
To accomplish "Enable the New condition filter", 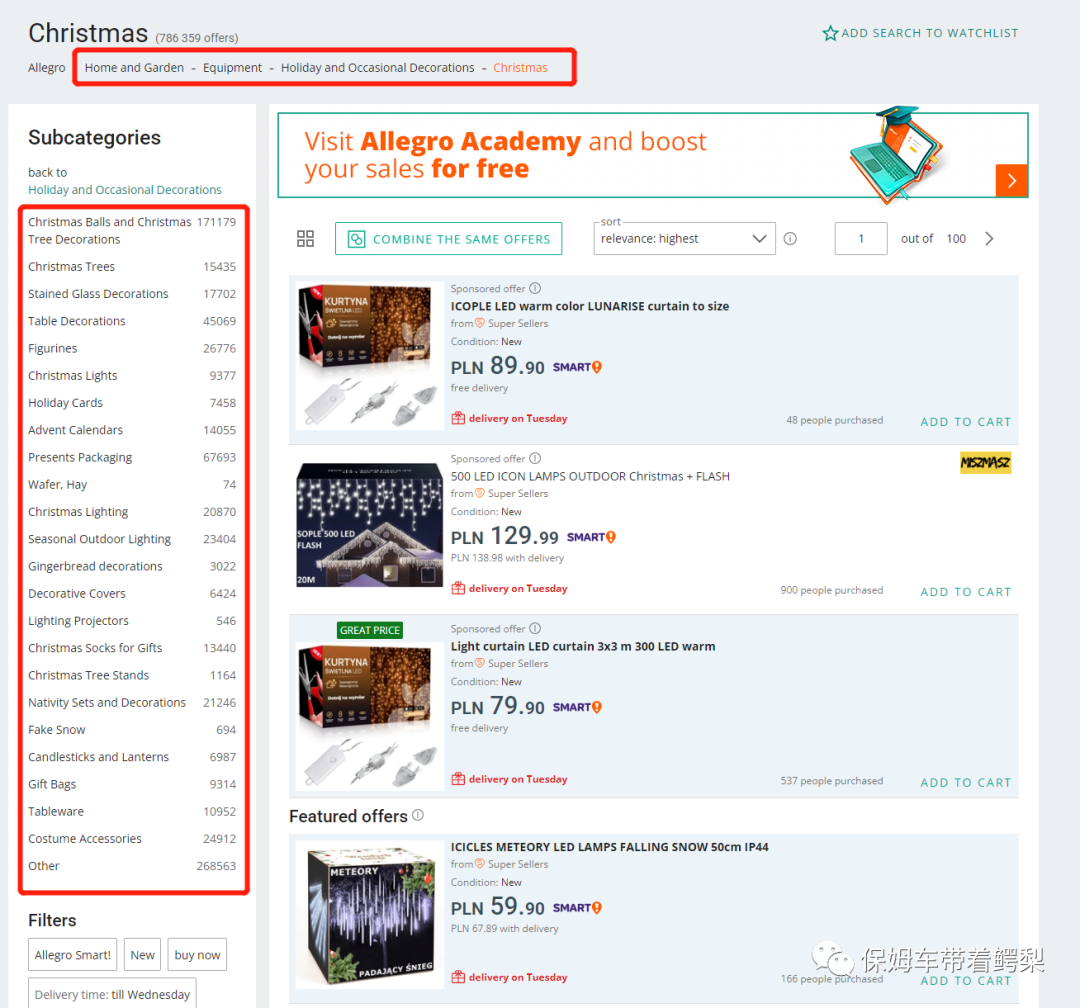I will [x=143, y=955].
